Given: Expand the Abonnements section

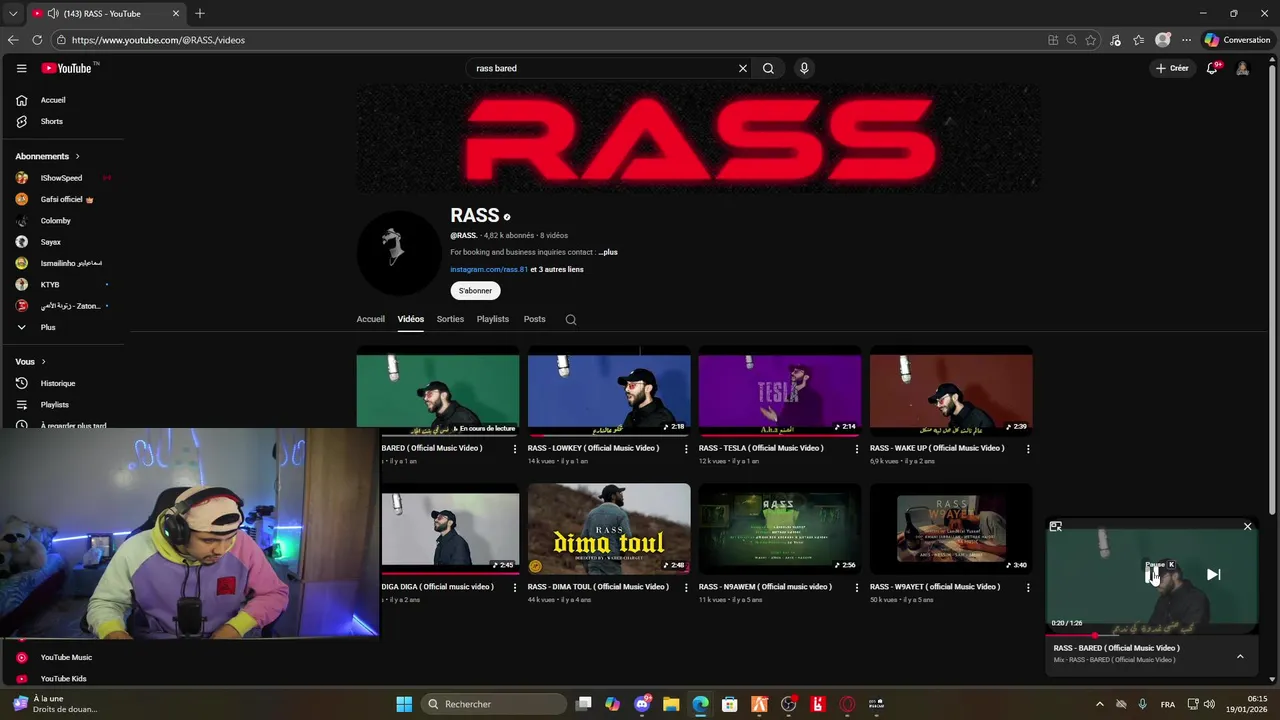Looking at the screenshot, I should pos(47,156).
